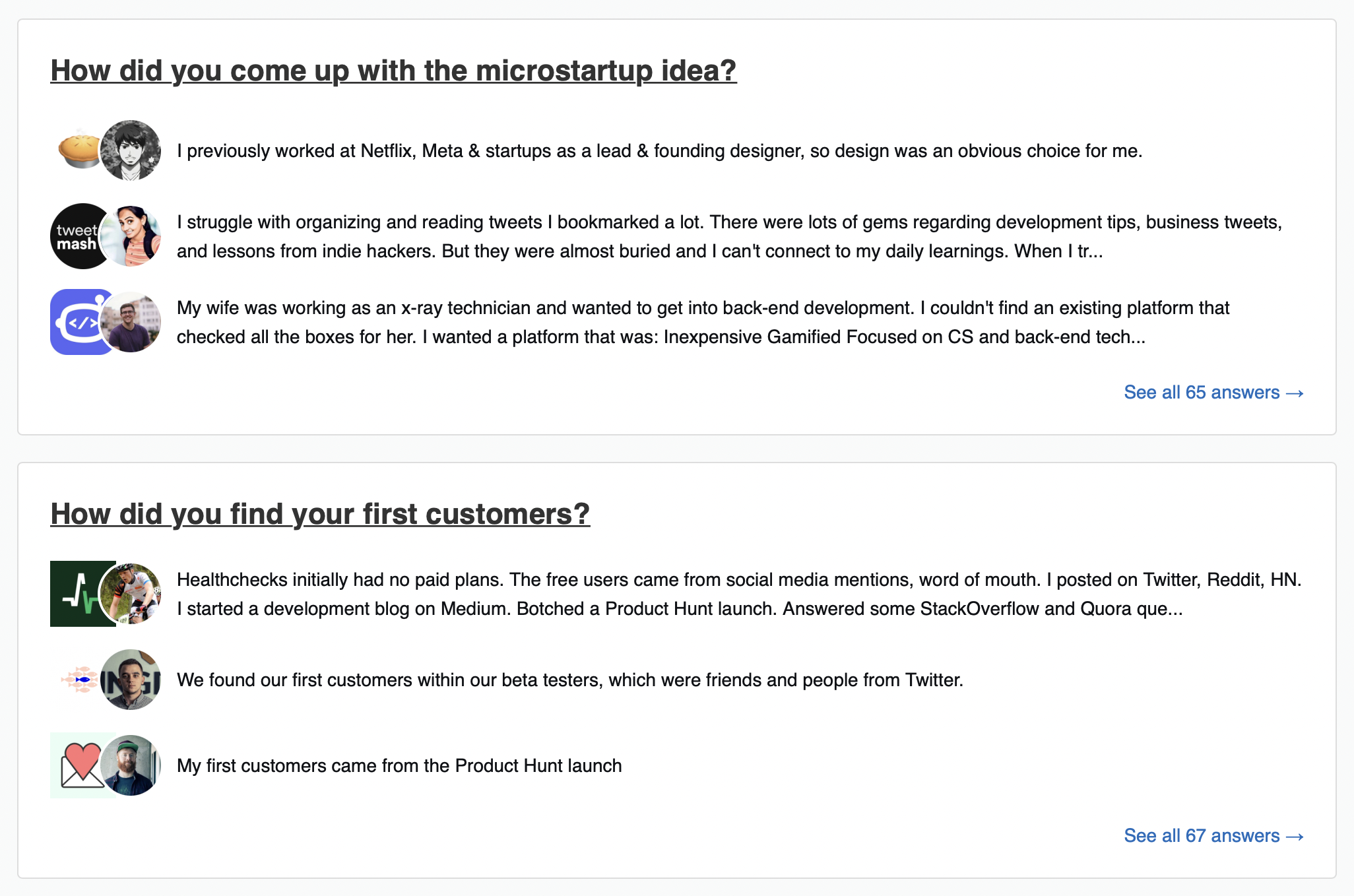Click 'See all 65 answers' link
Image resolution: width=1354 pixels, height=896 pixels.
[1214, 393]
